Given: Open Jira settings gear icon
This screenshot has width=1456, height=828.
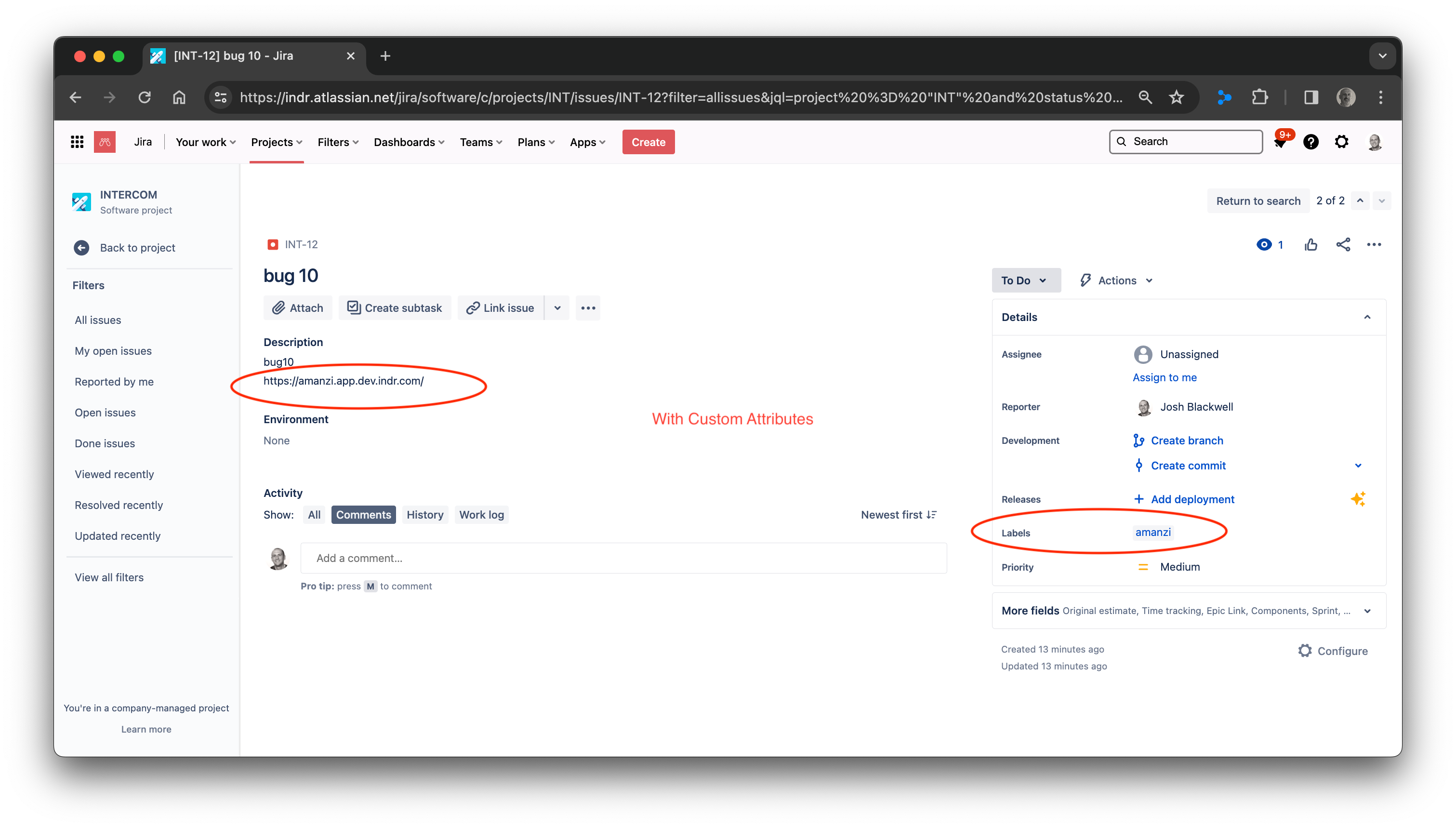Looking at the screenshot, I should pos(1341,142).
